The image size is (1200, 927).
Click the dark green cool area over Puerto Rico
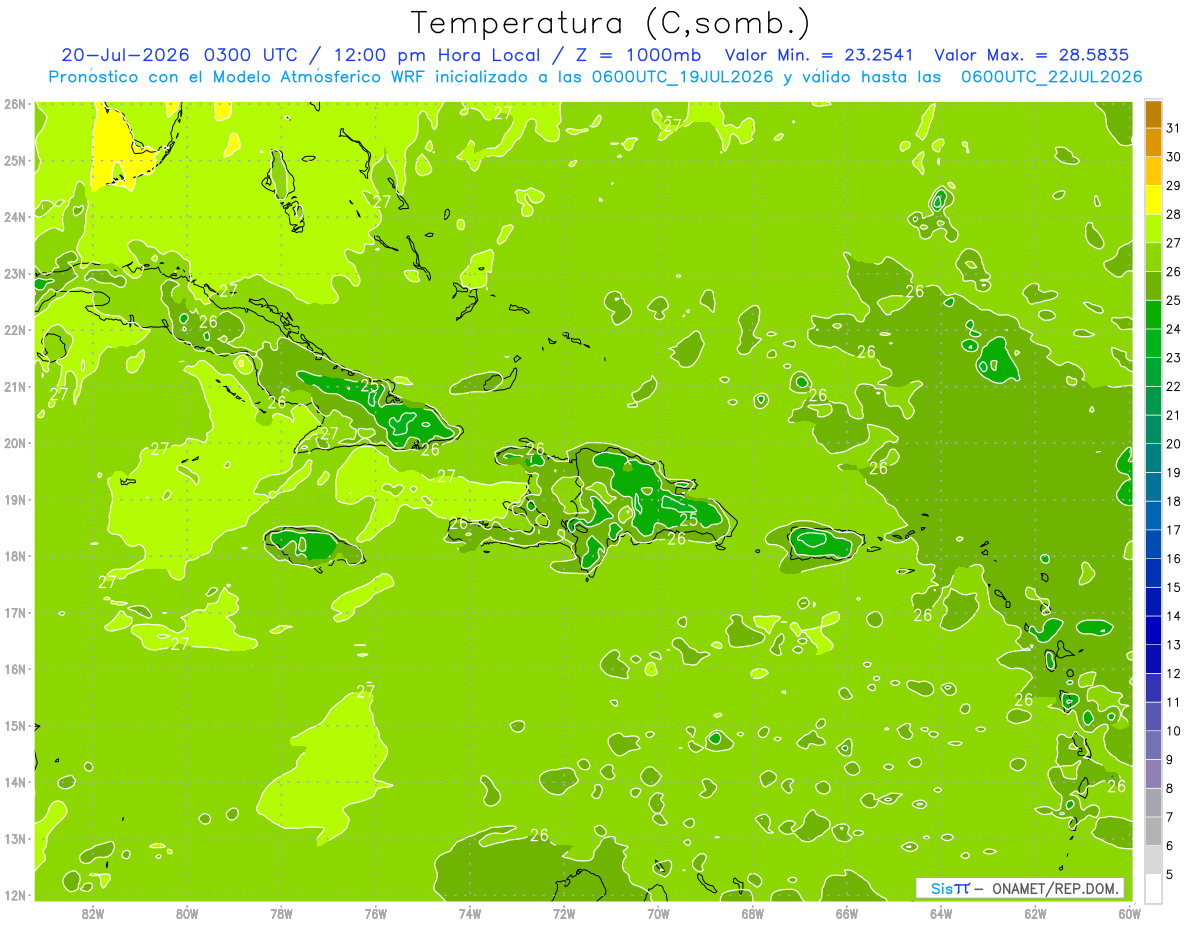pos(822,542)
